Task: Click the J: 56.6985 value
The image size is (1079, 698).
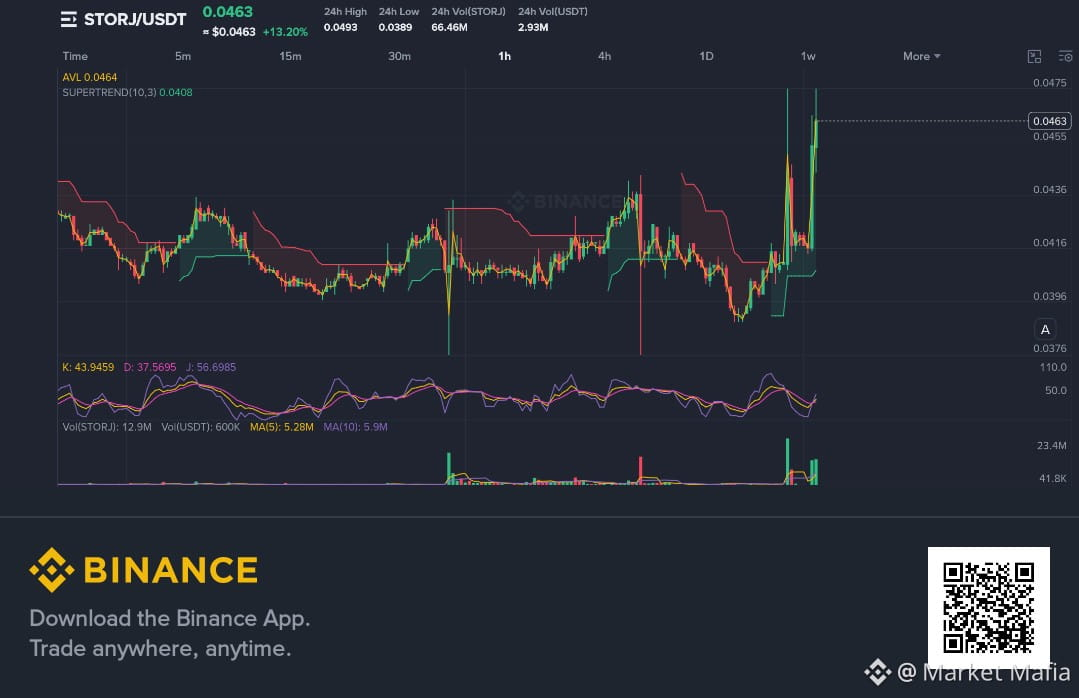Action: [211, 368]
